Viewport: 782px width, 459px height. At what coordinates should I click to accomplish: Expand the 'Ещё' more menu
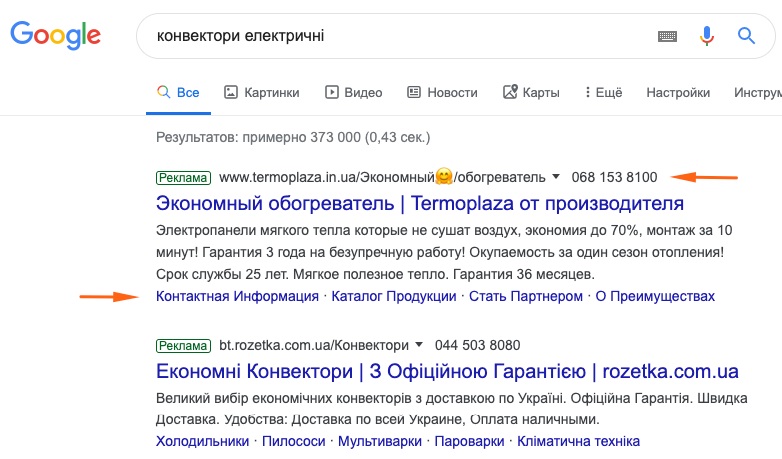point(603,92)
